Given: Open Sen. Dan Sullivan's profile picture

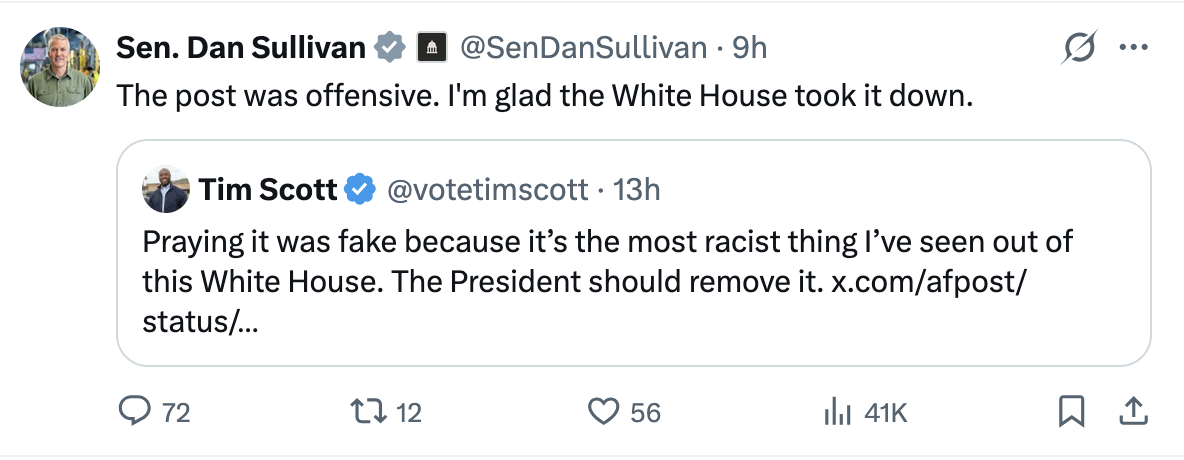Looking at the screenshot, I should point(60,67).
